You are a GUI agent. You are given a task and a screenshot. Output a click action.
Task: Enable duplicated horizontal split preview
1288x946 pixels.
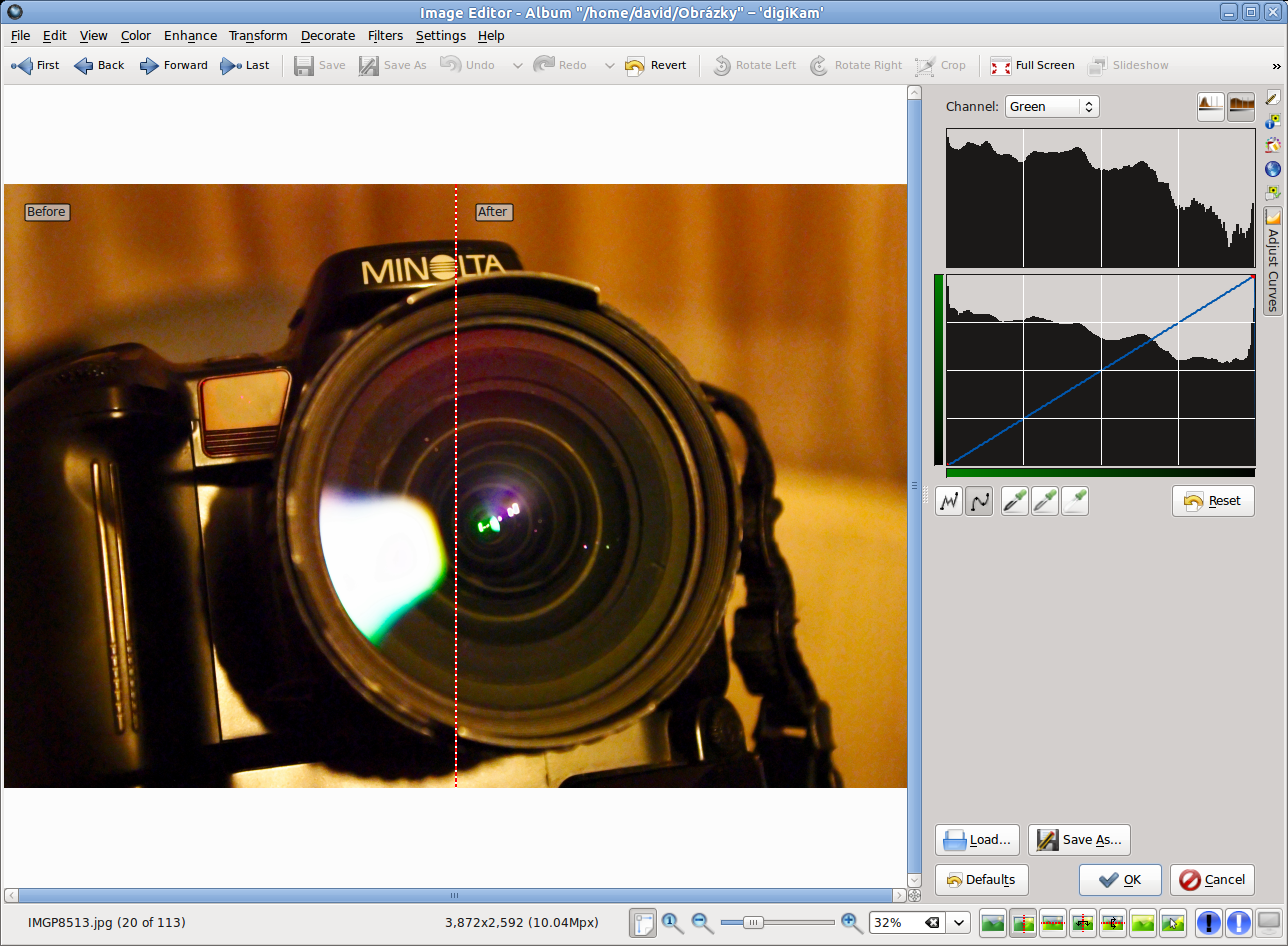coord(1113,922)
